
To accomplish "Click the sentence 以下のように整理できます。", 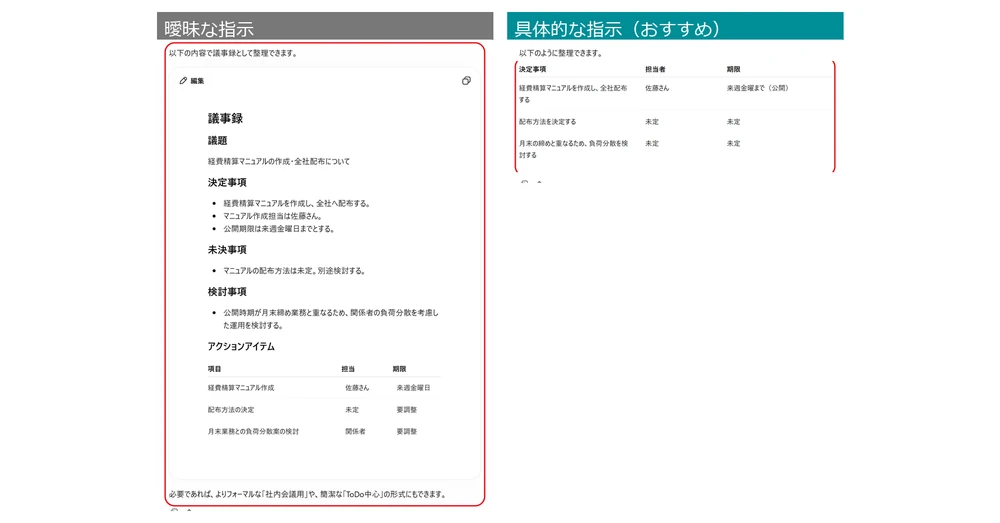I will click(561, 54).
